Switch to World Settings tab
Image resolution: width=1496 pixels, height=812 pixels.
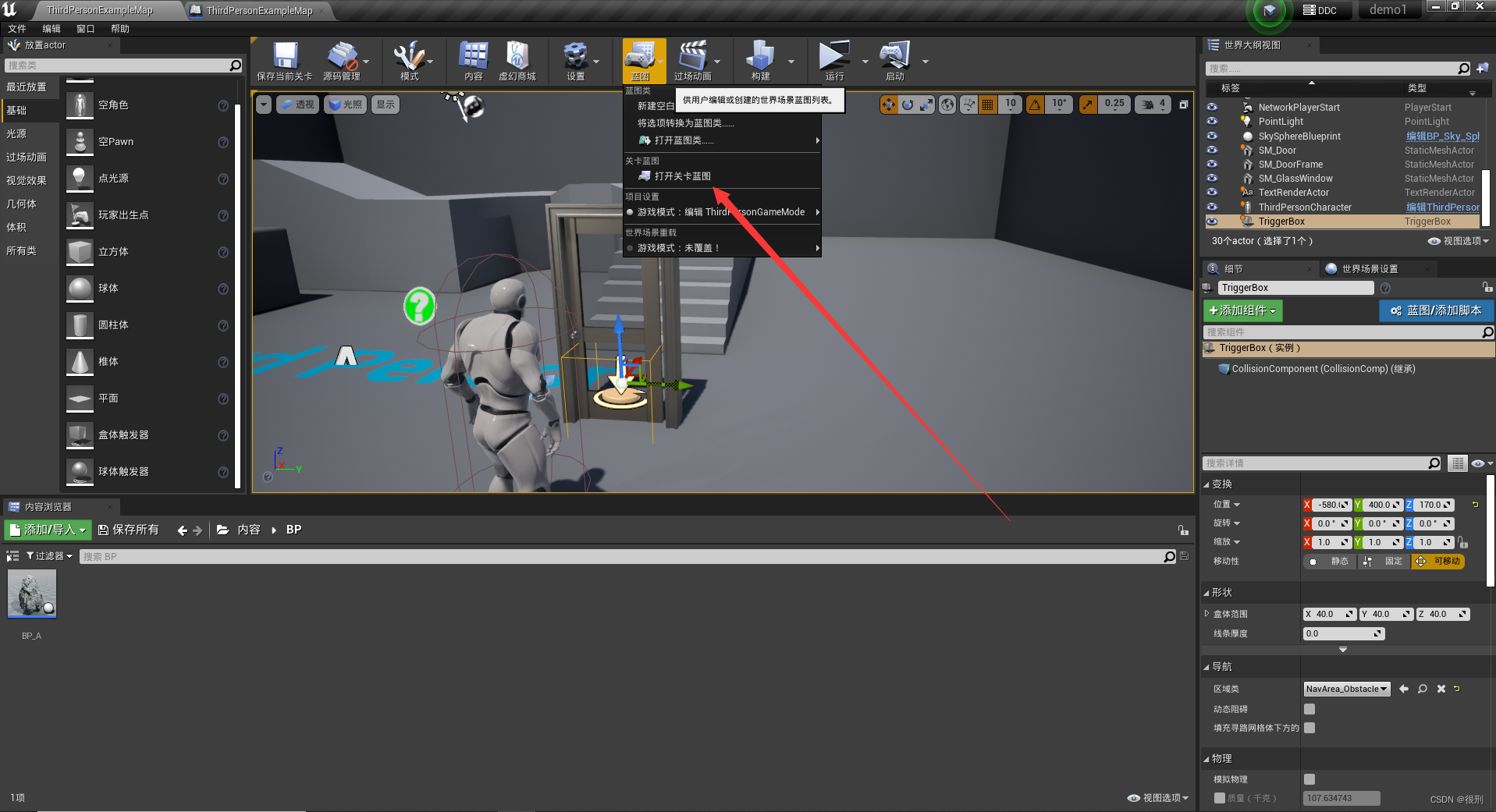point(1369,269)
